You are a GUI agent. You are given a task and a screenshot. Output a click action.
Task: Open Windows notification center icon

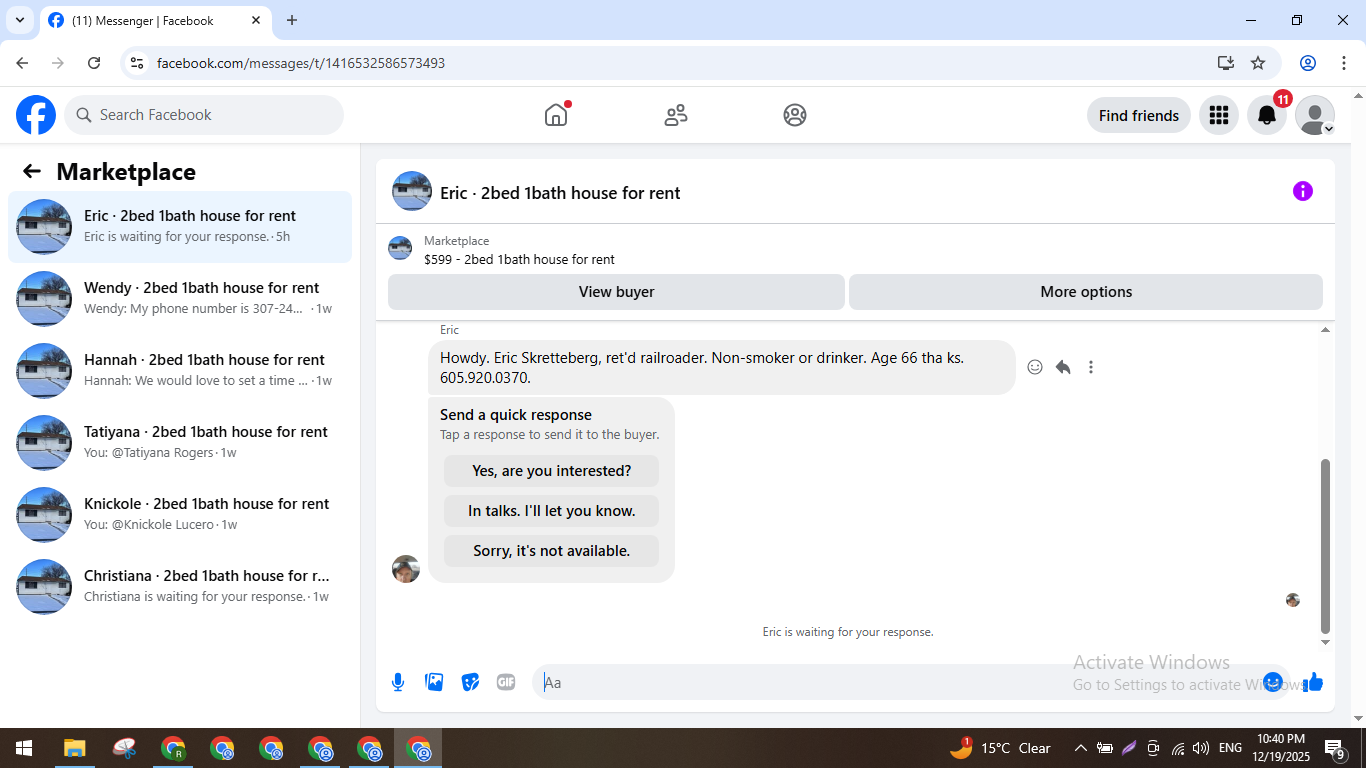[x=1334, y=748]
